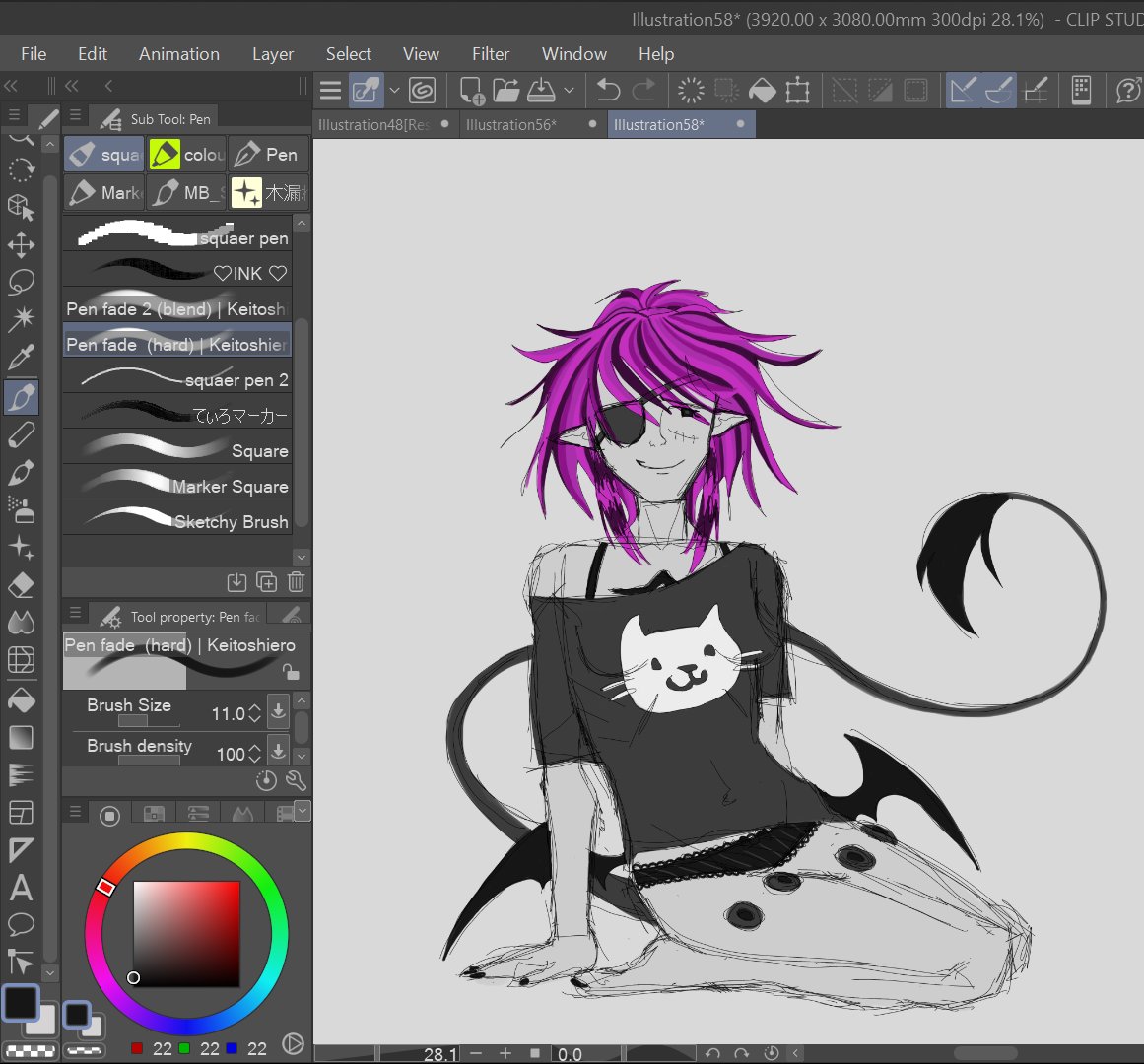Select the Pen tool in the toolbox
This screenshot has height=1064, width=1144.
[x=21, y=397]
